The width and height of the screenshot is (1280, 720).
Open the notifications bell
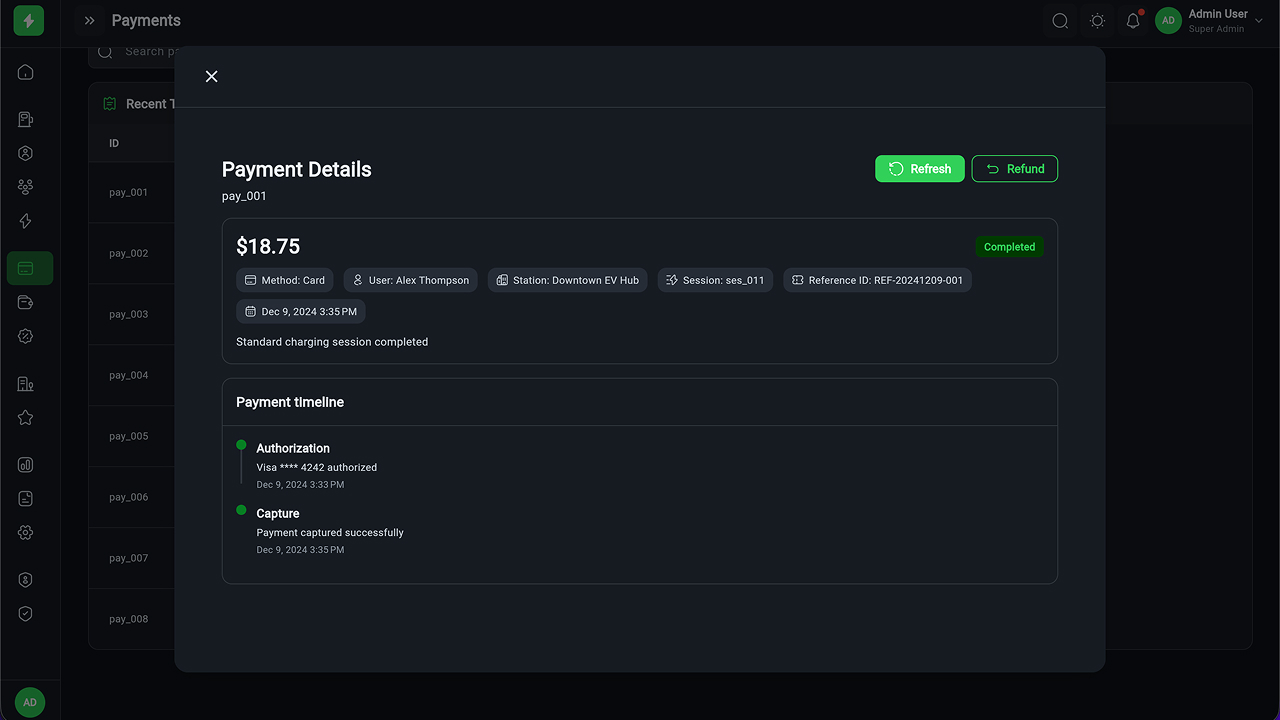[x=1133, y=21]
